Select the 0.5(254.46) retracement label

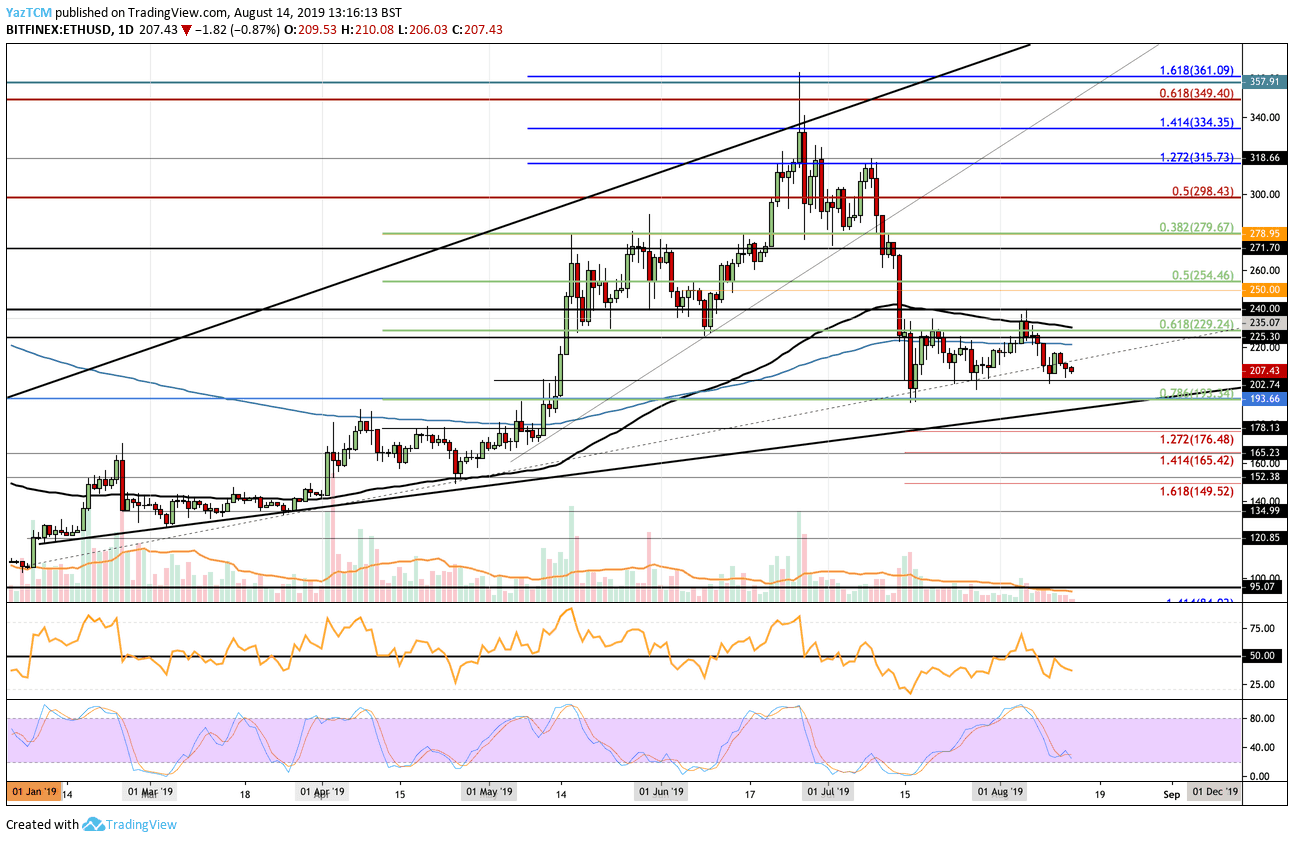coord(1203,276)
